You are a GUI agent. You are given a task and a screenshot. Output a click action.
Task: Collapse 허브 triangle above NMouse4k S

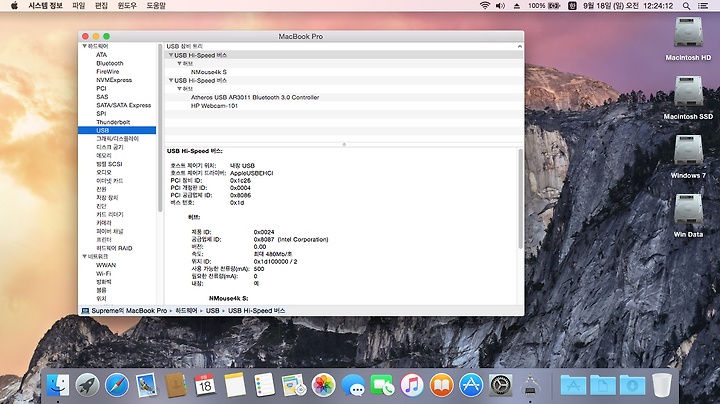pyautogui.click(x=180, y=63)
